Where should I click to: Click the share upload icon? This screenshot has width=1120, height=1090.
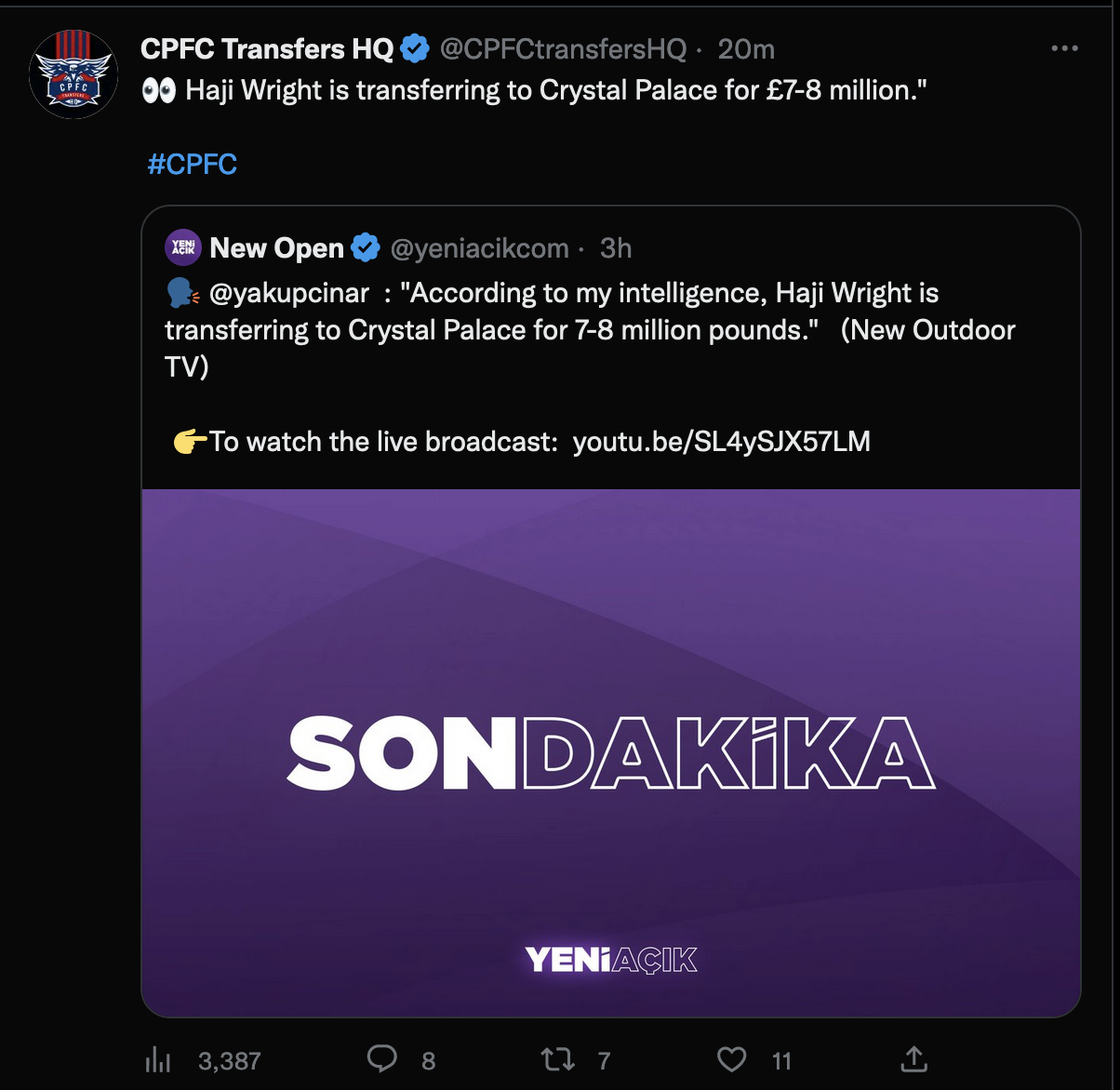click(x=913, y=1058)
